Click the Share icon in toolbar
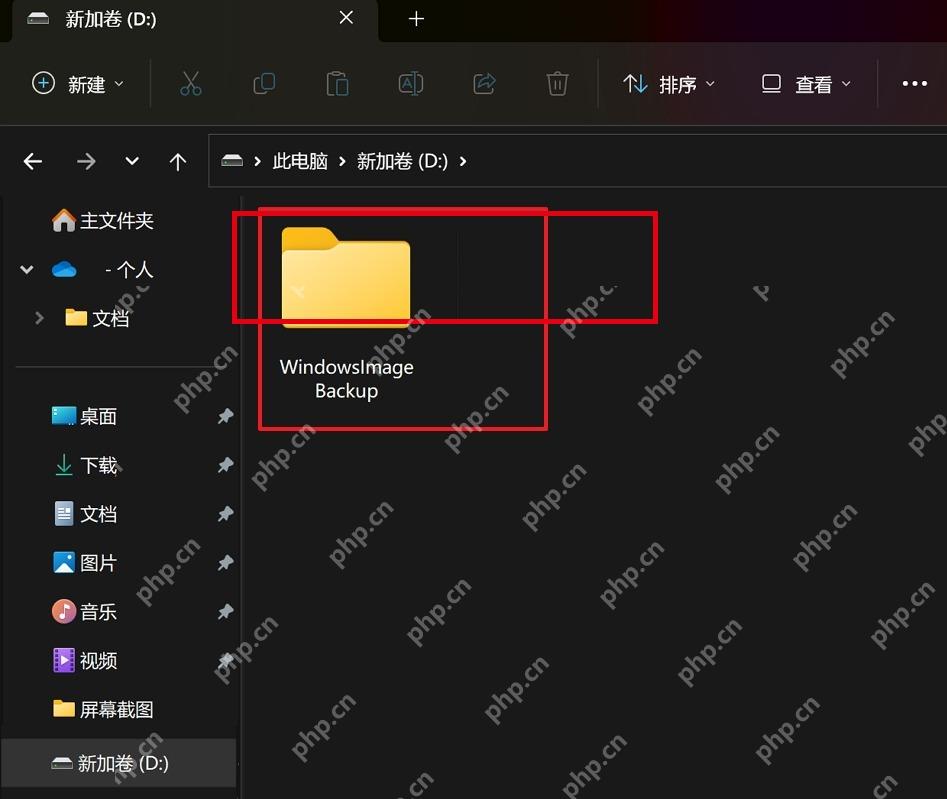947x799 pixels. [484, 83]
